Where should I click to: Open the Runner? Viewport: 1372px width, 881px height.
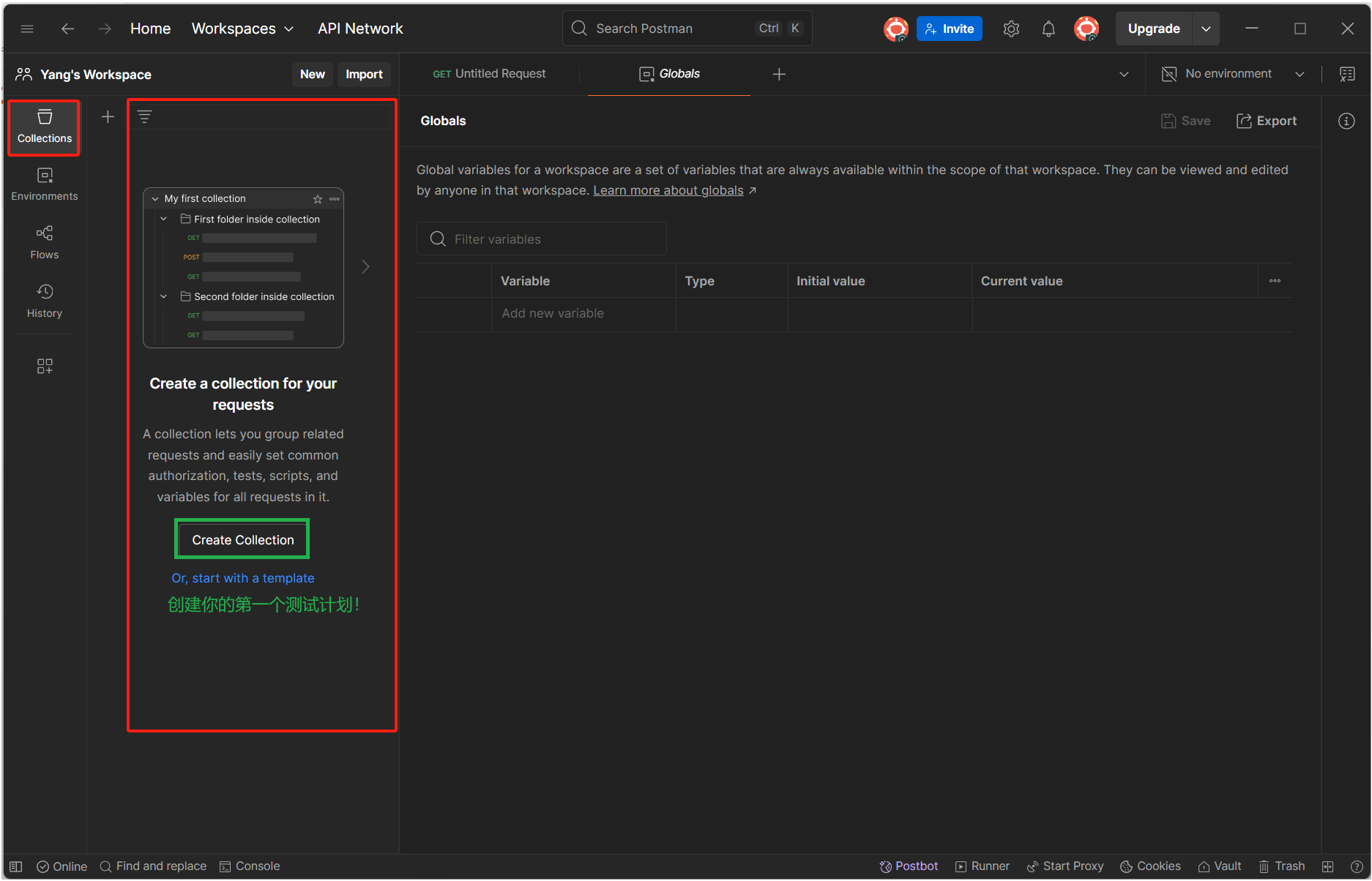982,866
